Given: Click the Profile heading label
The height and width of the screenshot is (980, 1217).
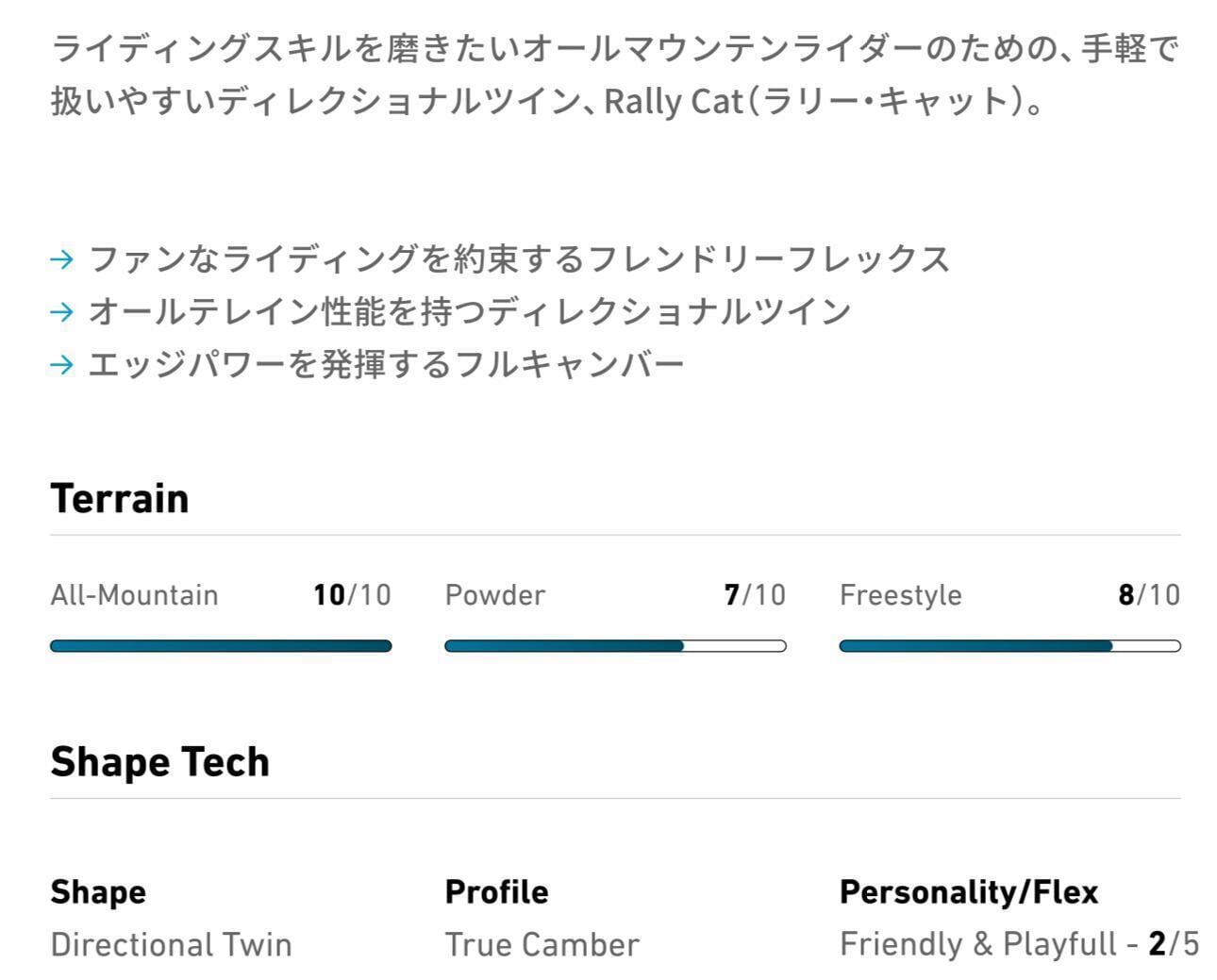Looking at the screenshot, I should coord(496,892).
